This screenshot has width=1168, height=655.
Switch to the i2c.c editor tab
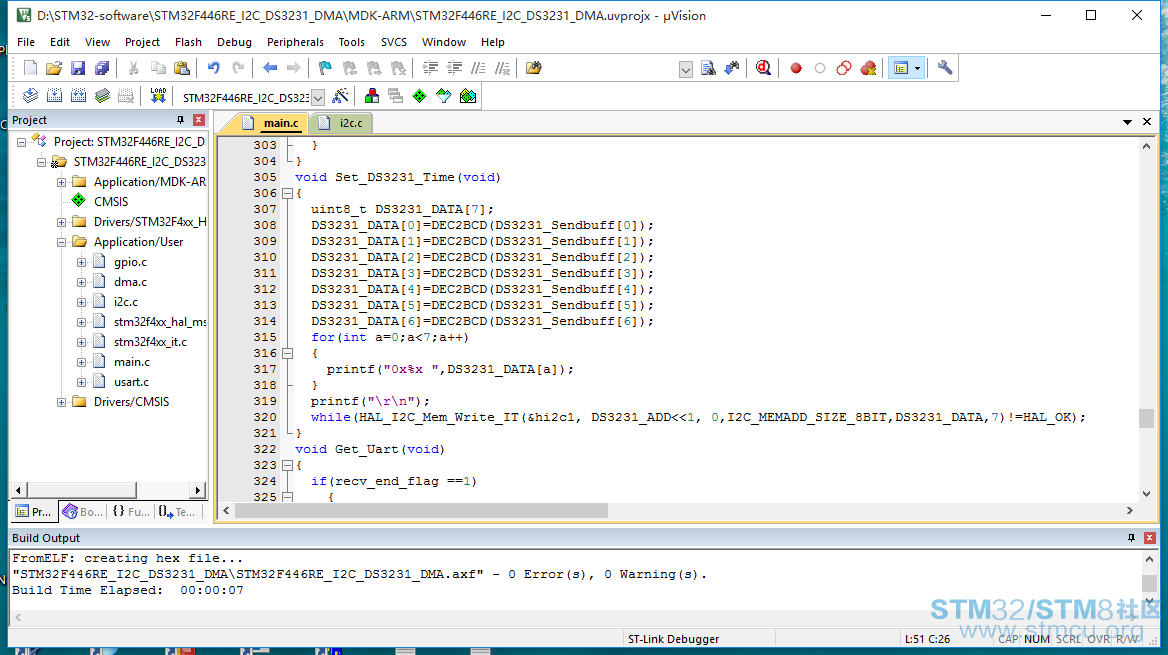coord(342,123)
